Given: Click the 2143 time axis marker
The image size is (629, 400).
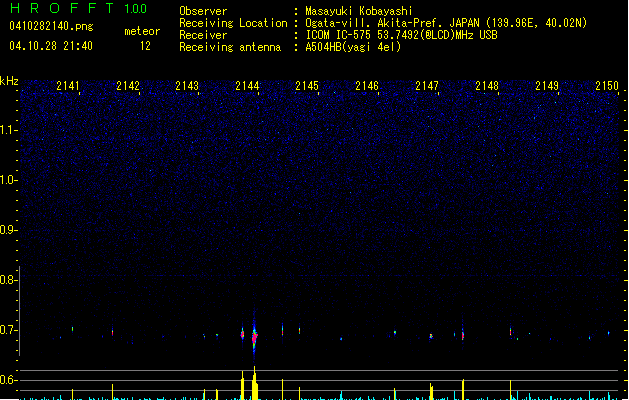Looking at the screenshot, I should [187, 85].
